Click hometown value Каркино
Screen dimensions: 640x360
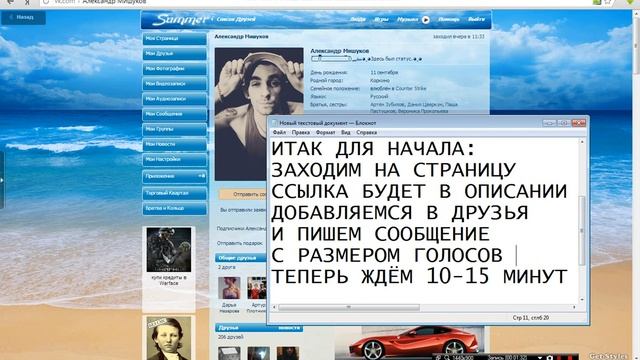(x=380, y=80)
